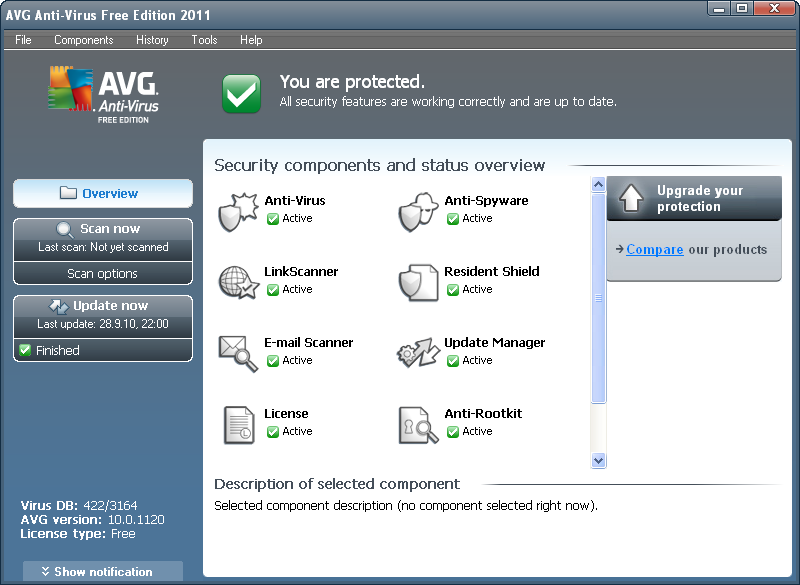Click Update Manager Active status check

453,361
